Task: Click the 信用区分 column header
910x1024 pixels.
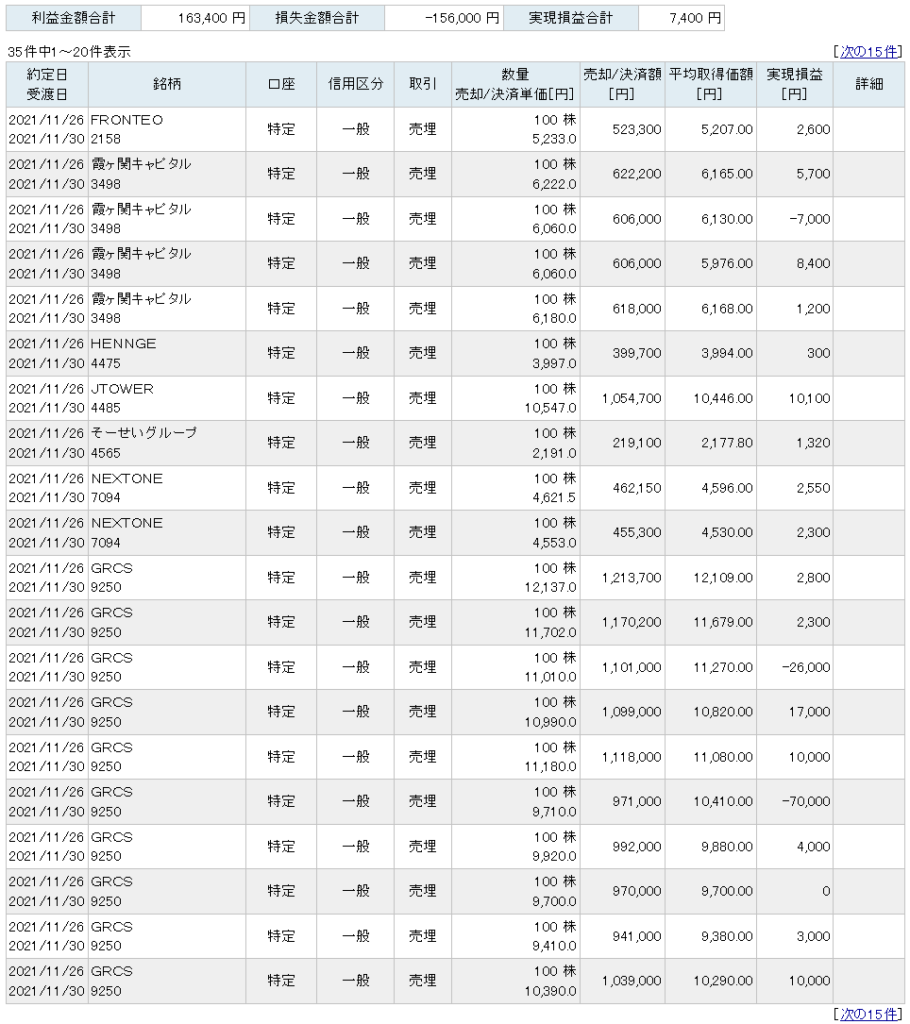Action: click(355, 84)
